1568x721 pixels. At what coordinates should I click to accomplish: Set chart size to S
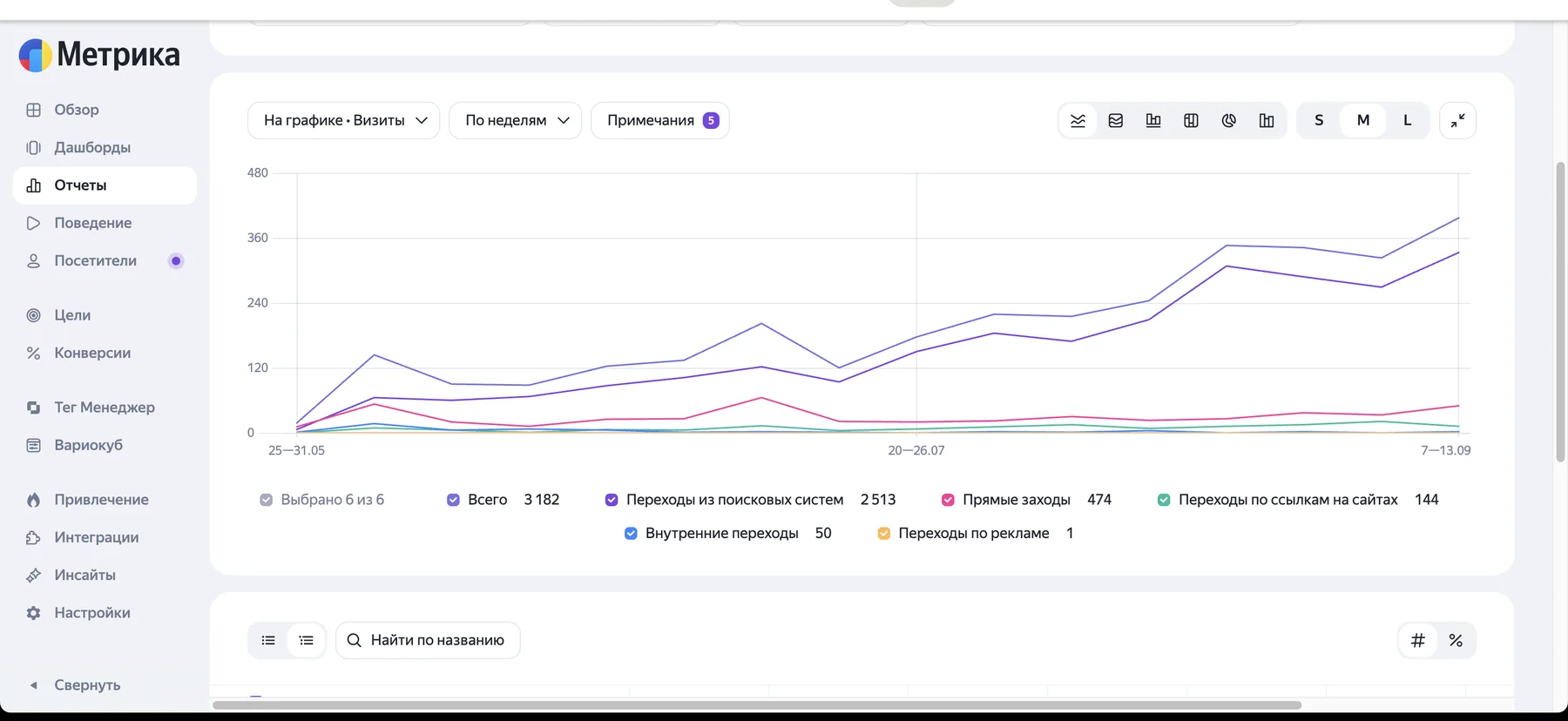1319,120
